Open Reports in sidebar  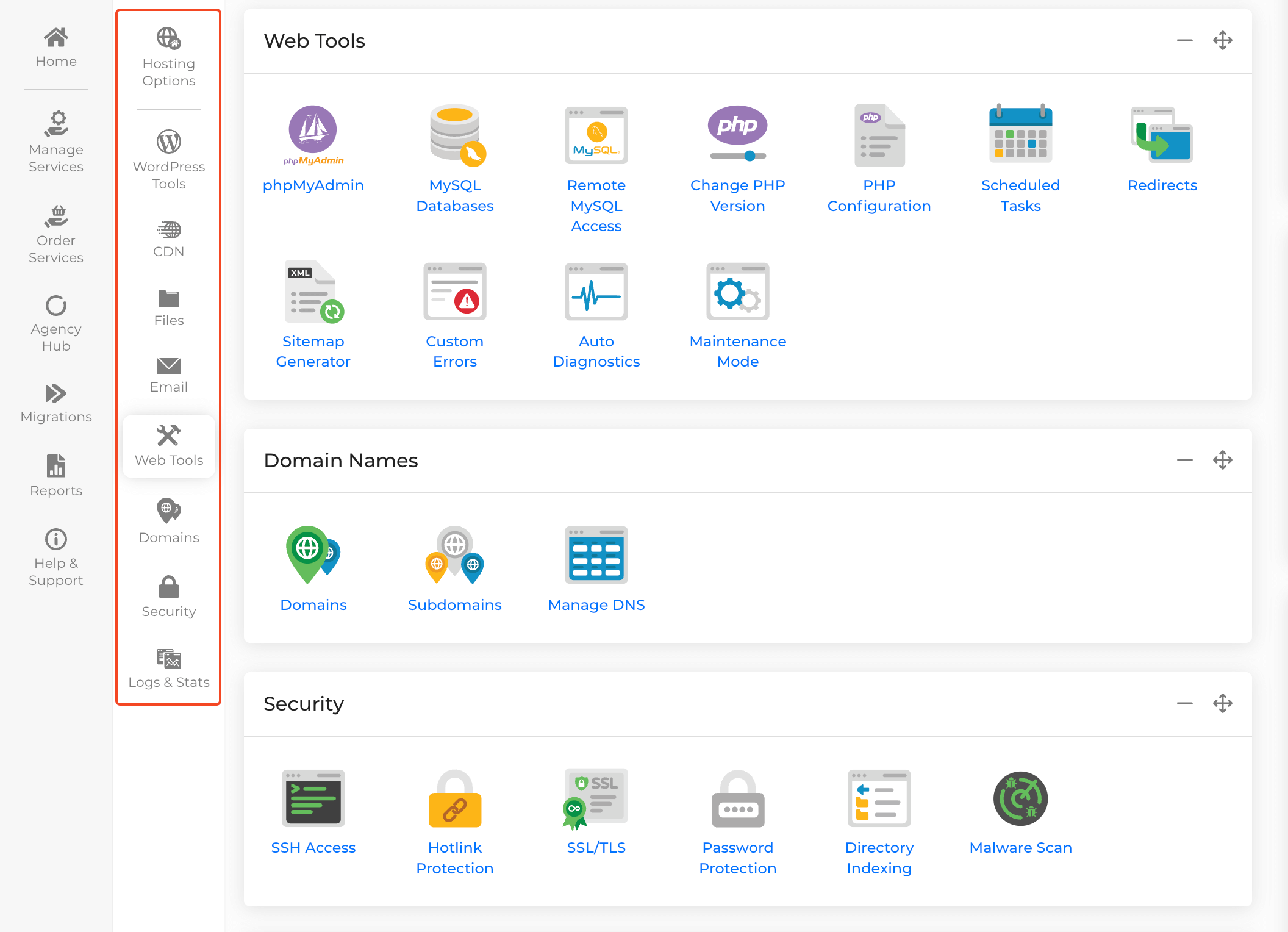(x=56, y=476)
